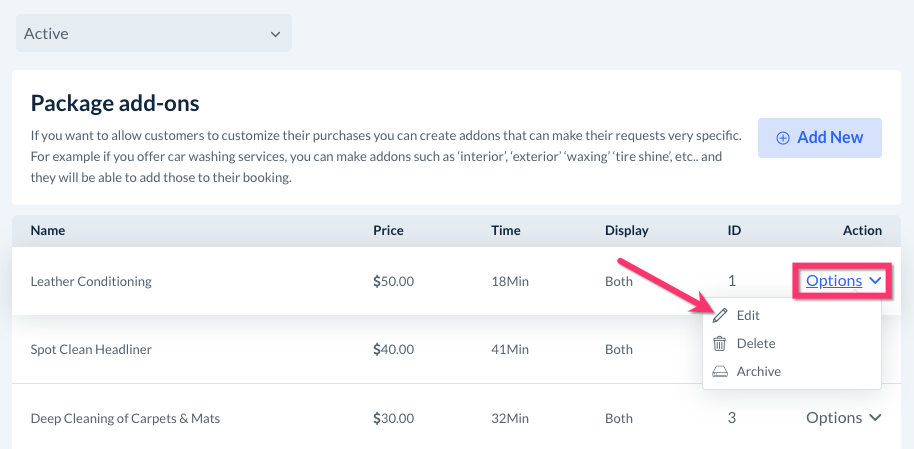Click the ID column header

pyautogui.click(x=734, y=230)
